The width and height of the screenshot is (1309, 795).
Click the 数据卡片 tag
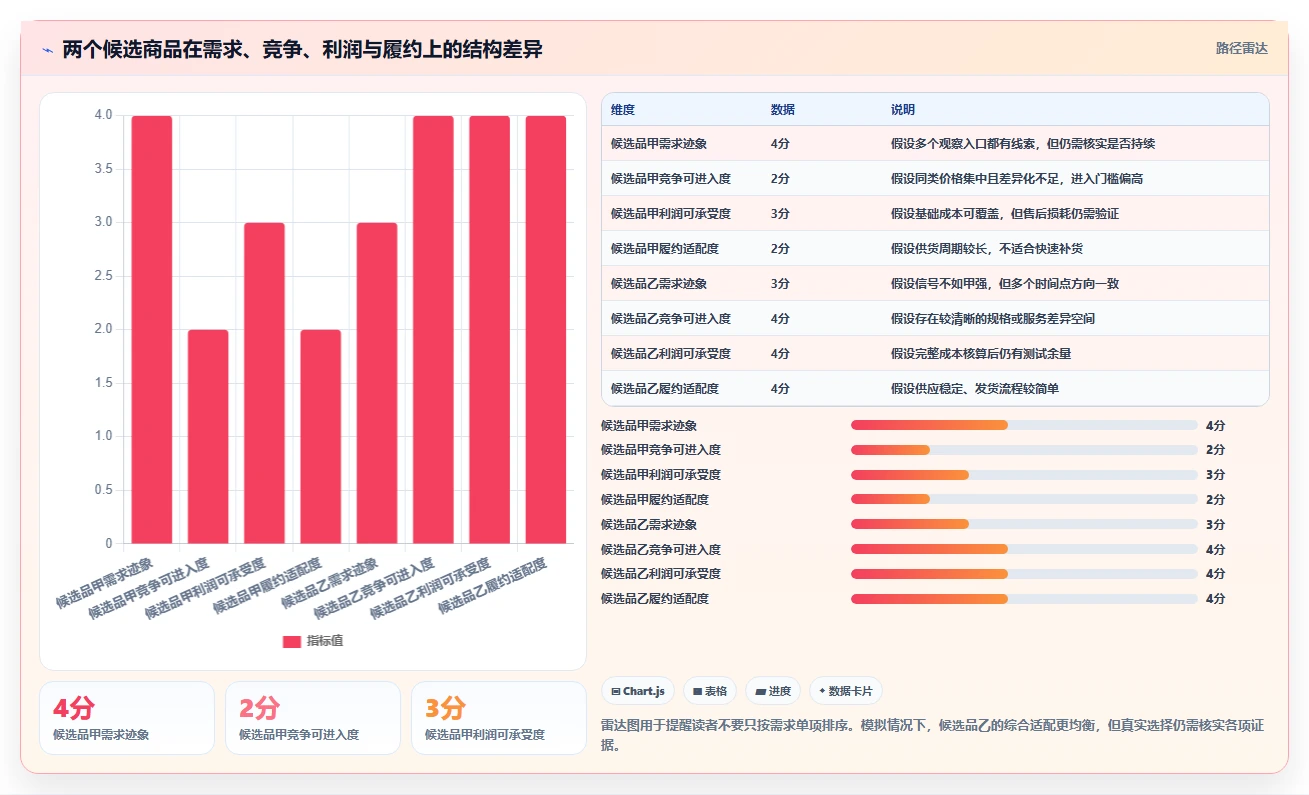point(846,691)
